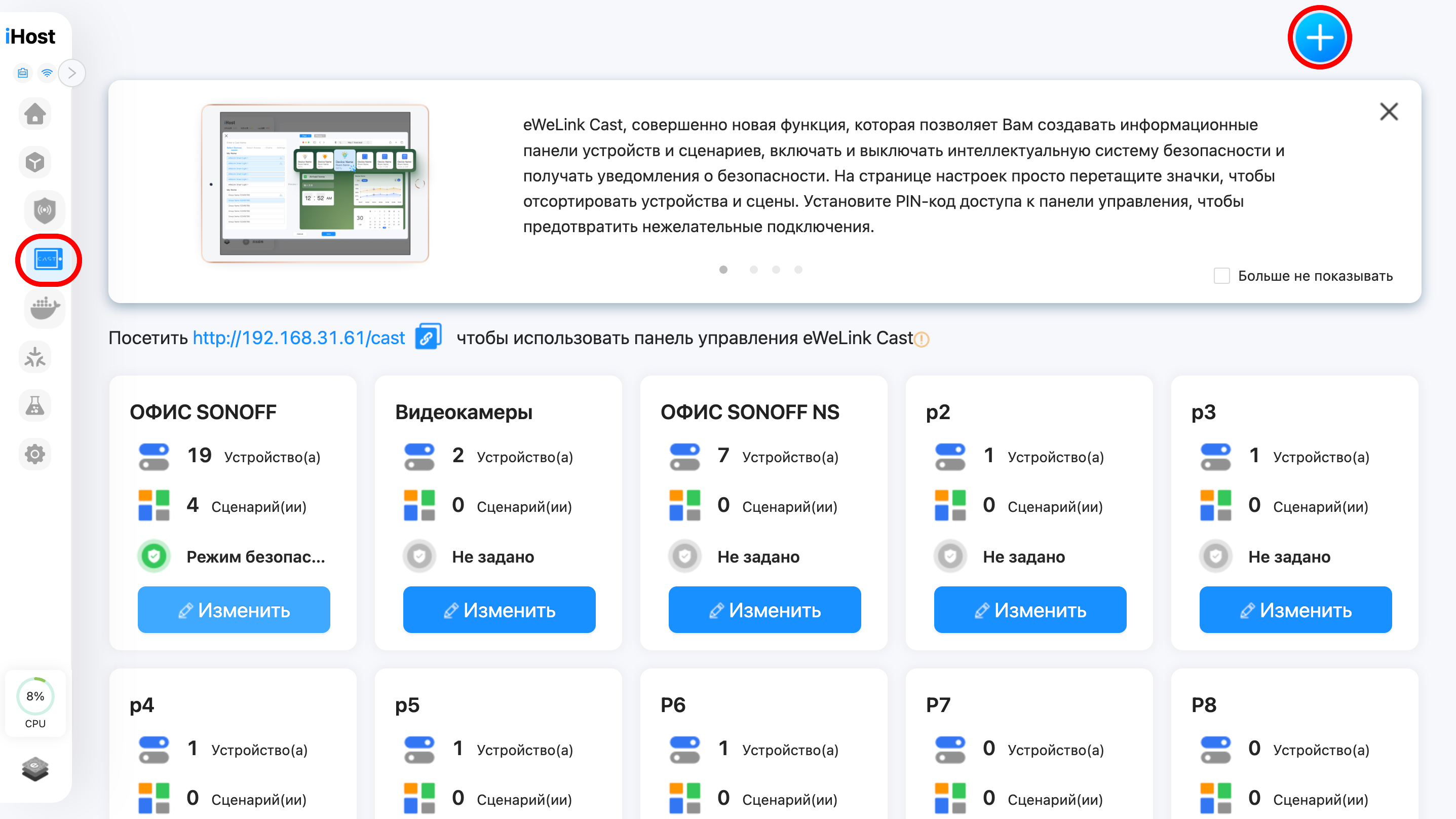Image resolution: width=1456 pixels, height=819 pixels.
Task: Click Изменить on p3 card
Action: 1295,610
